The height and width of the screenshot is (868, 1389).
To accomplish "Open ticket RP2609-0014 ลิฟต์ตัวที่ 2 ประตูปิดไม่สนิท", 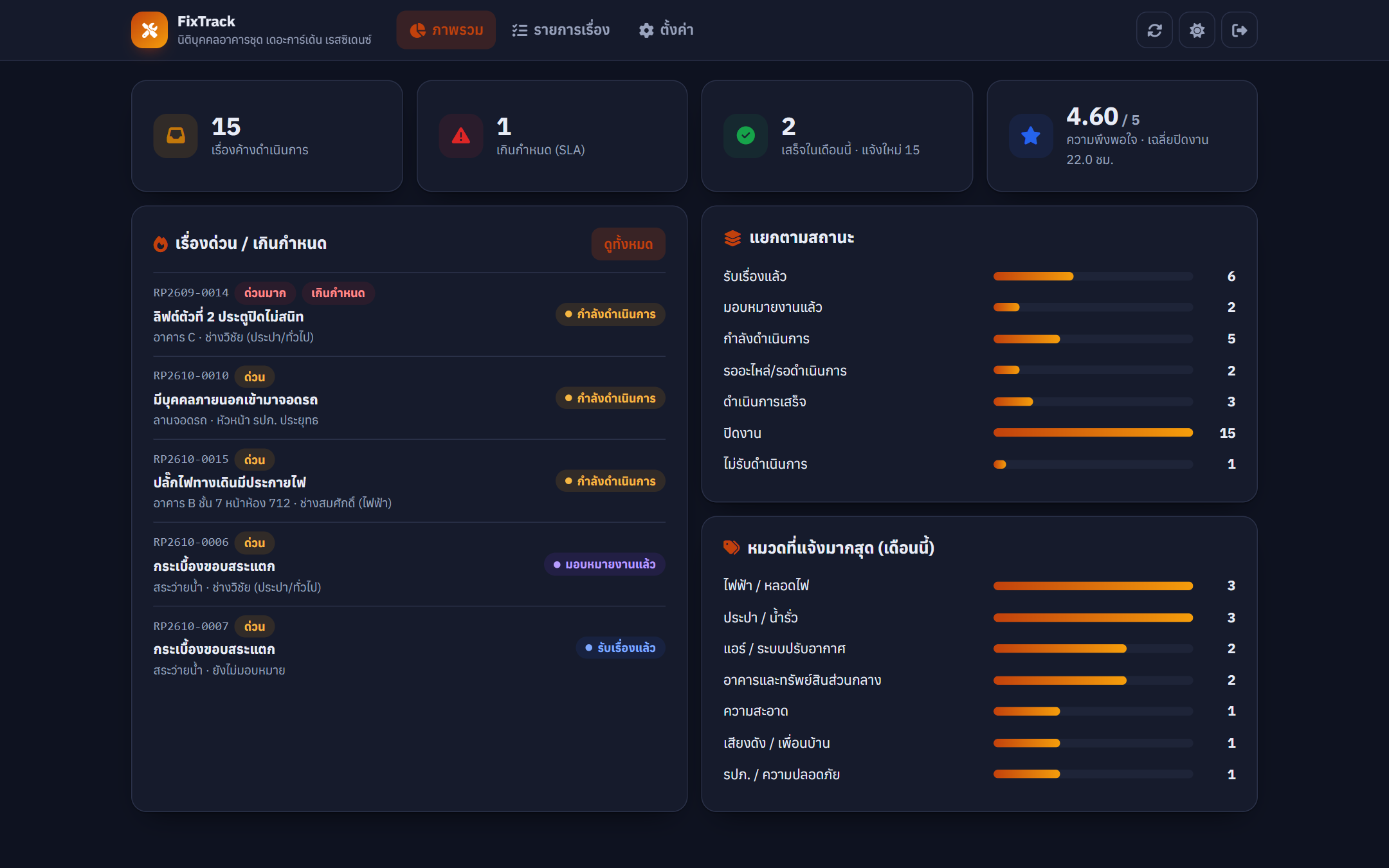I will [409, 314].
